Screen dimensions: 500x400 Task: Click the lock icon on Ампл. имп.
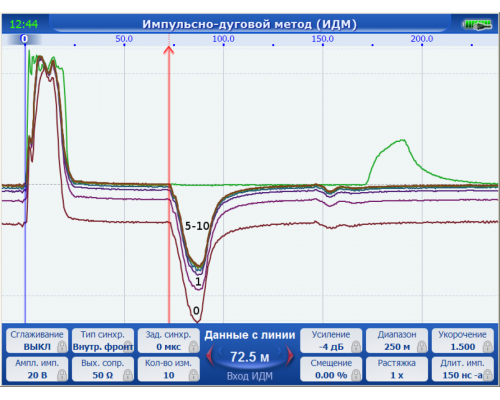62,375
